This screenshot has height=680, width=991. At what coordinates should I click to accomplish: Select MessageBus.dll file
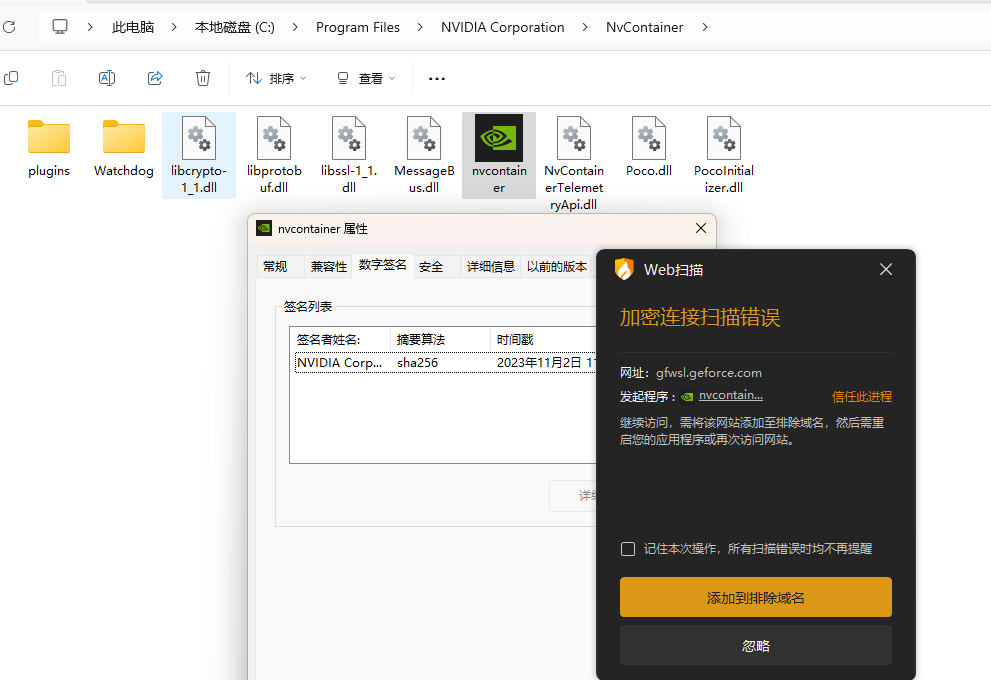(x=424, y=155)
